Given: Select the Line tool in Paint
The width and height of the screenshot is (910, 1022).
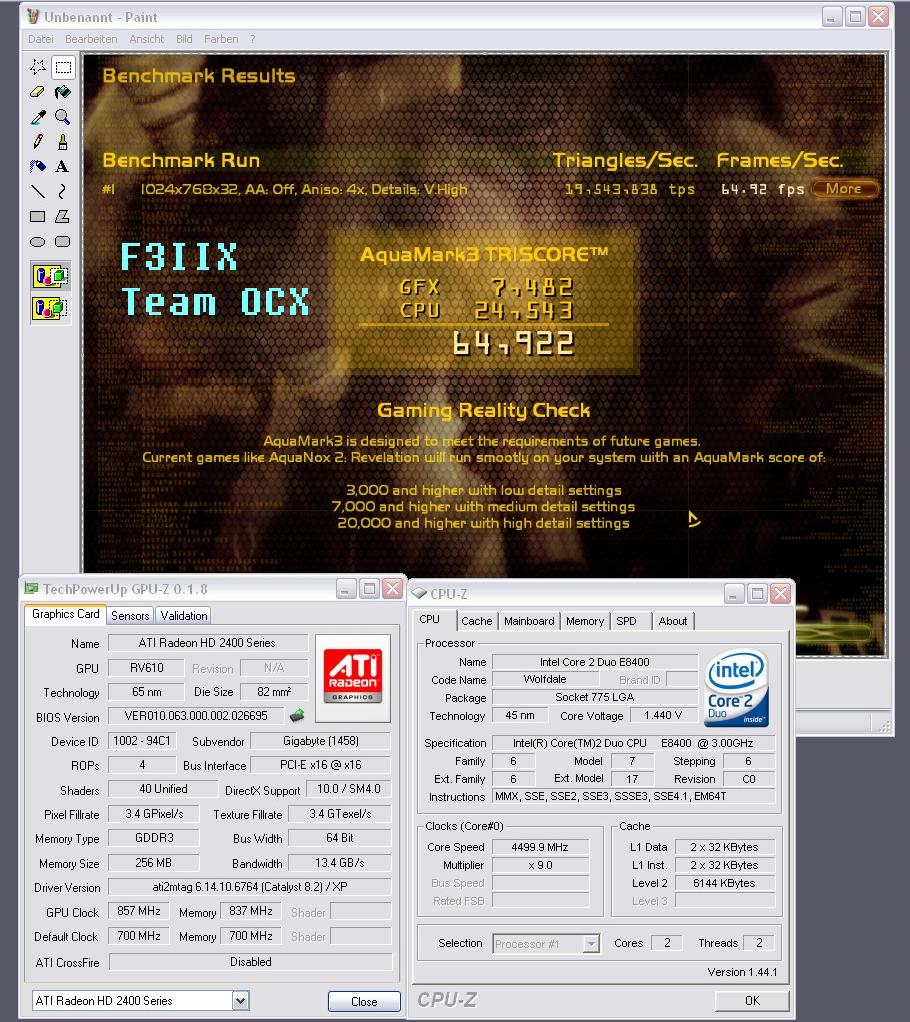Looking at the screenshot, I should point(38,191).
